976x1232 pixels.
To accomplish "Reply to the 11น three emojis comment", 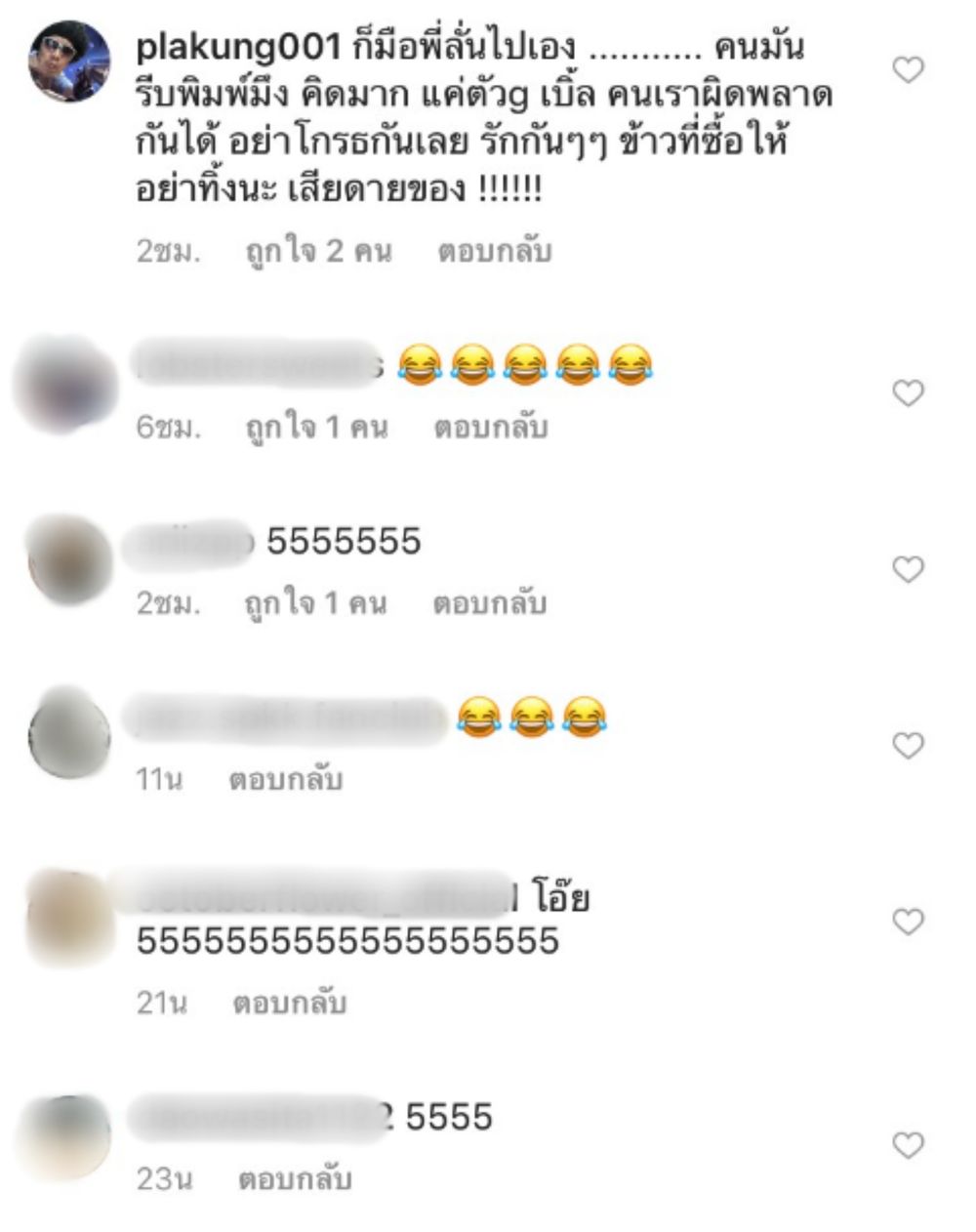I will coord(286,780).
